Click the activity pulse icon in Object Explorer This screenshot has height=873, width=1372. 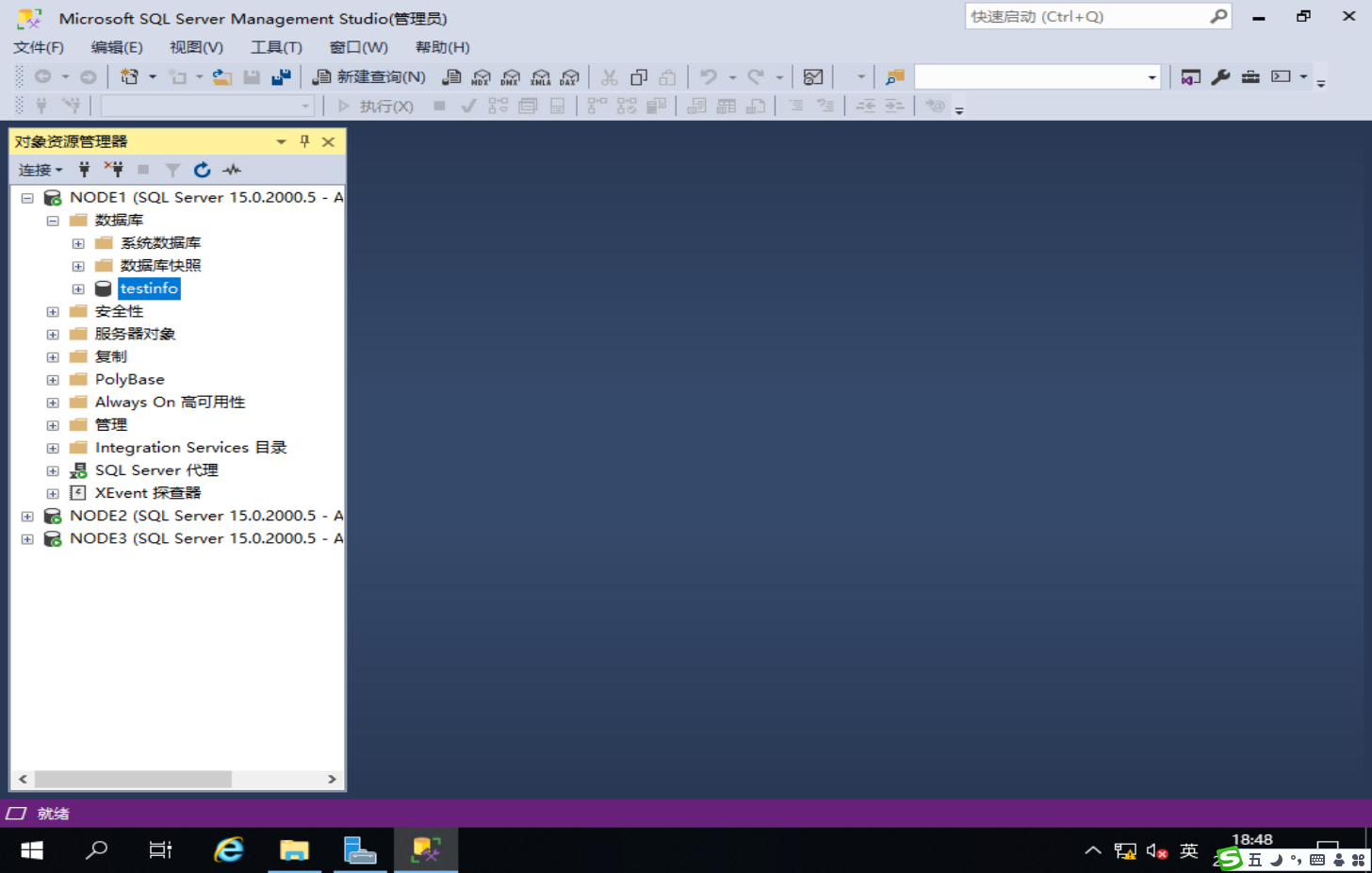232,170
